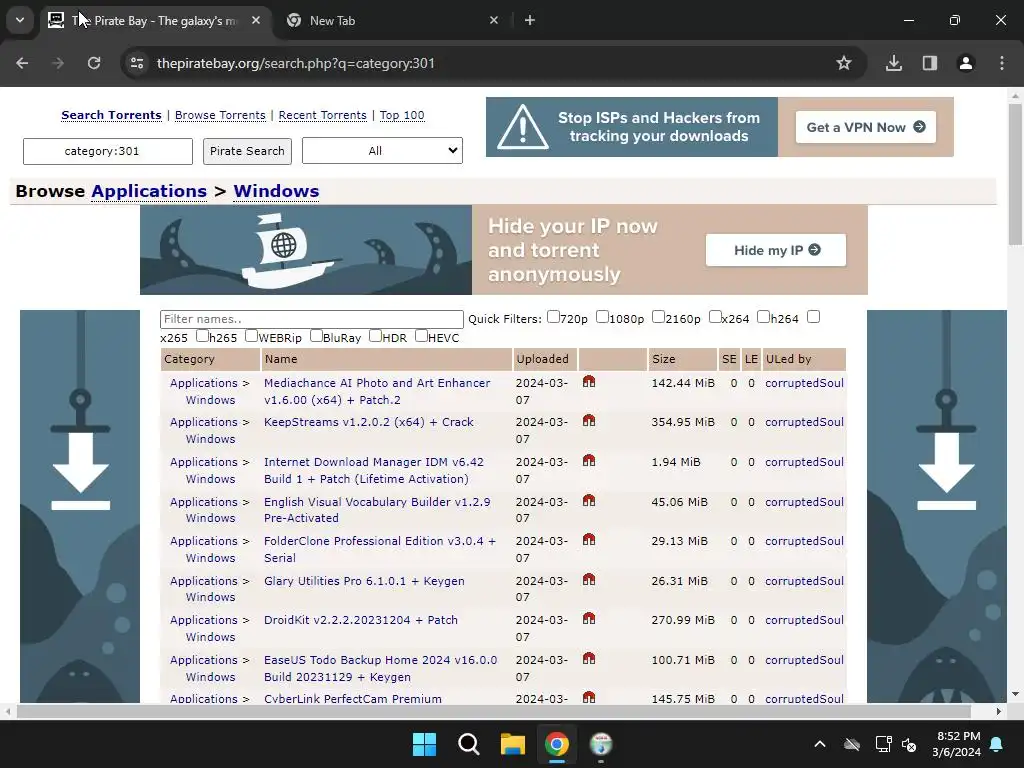Open corruptedSoul uploader link in KeepStreams row
The height and width of the screenshot is (768, 1024).
click(804, 422)
